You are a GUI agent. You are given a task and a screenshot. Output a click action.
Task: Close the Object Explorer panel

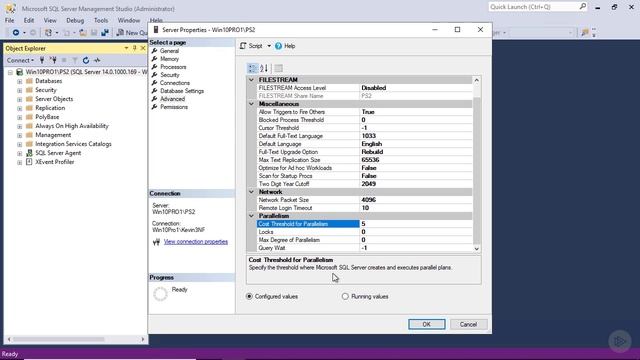143,48
